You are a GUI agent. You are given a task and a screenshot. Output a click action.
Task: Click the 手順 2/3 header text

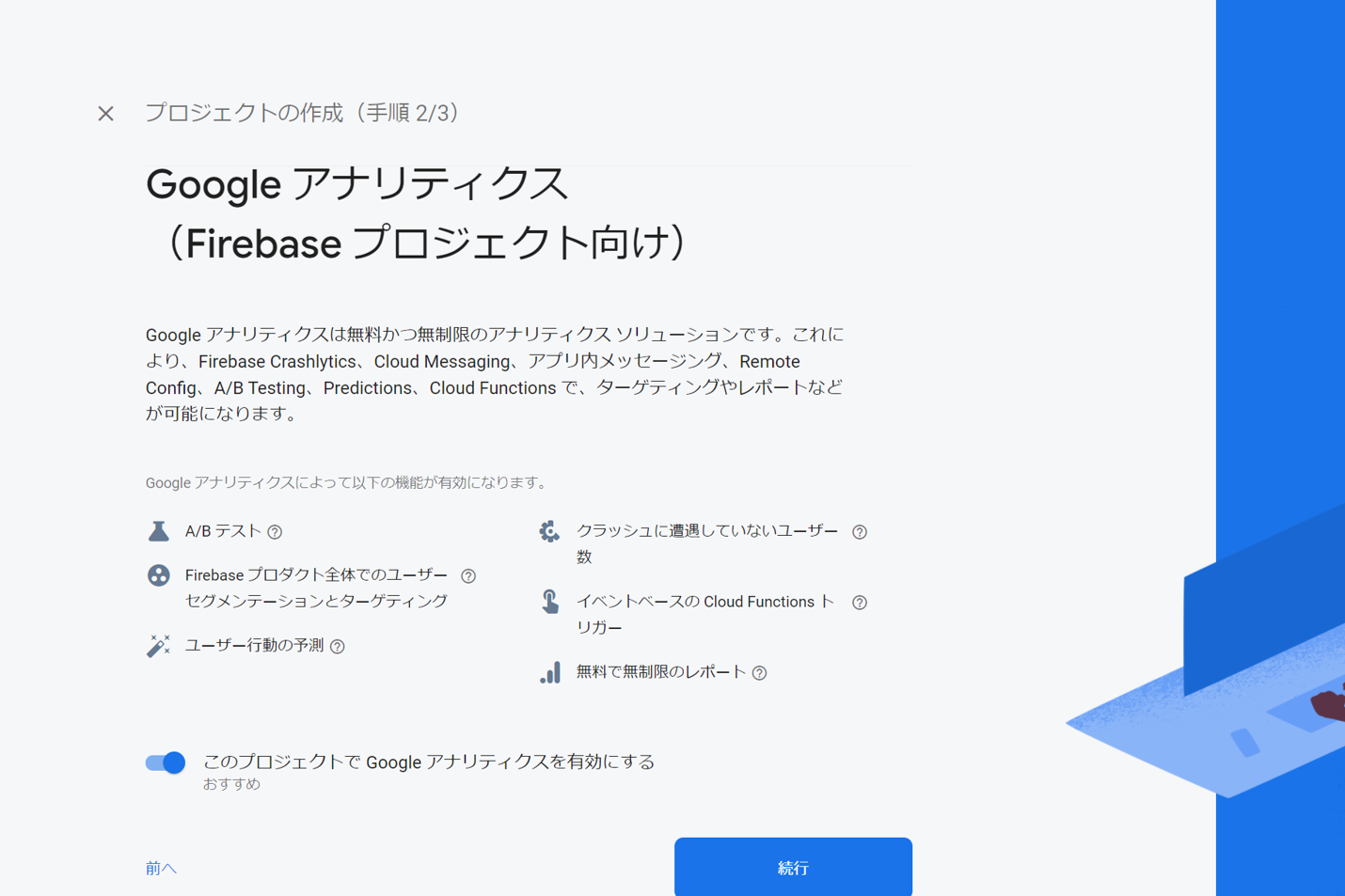(303, 113)
